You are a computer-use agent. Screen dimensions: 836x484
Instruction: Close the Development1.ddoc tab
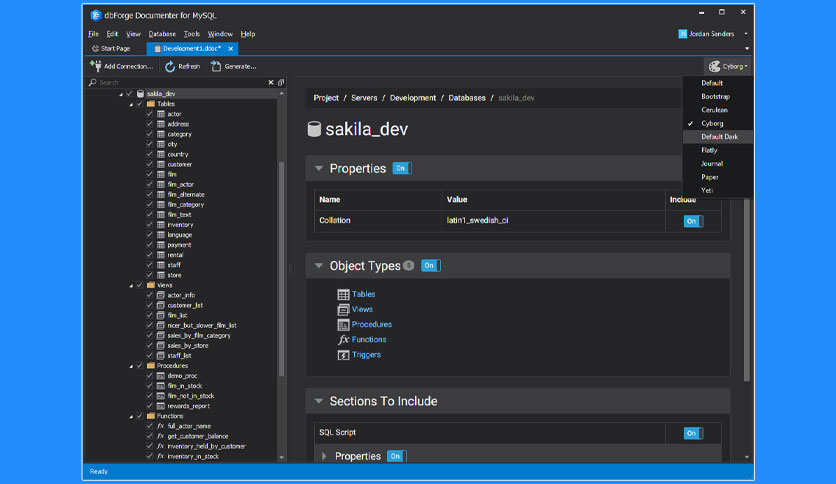point(231,49)
